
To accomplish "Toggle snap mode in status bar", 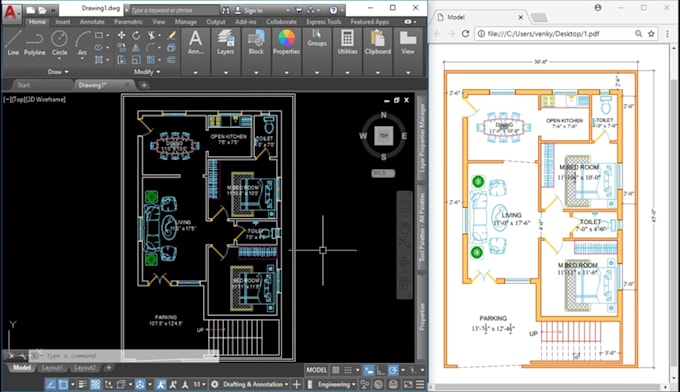I will [x=348, y=370].
